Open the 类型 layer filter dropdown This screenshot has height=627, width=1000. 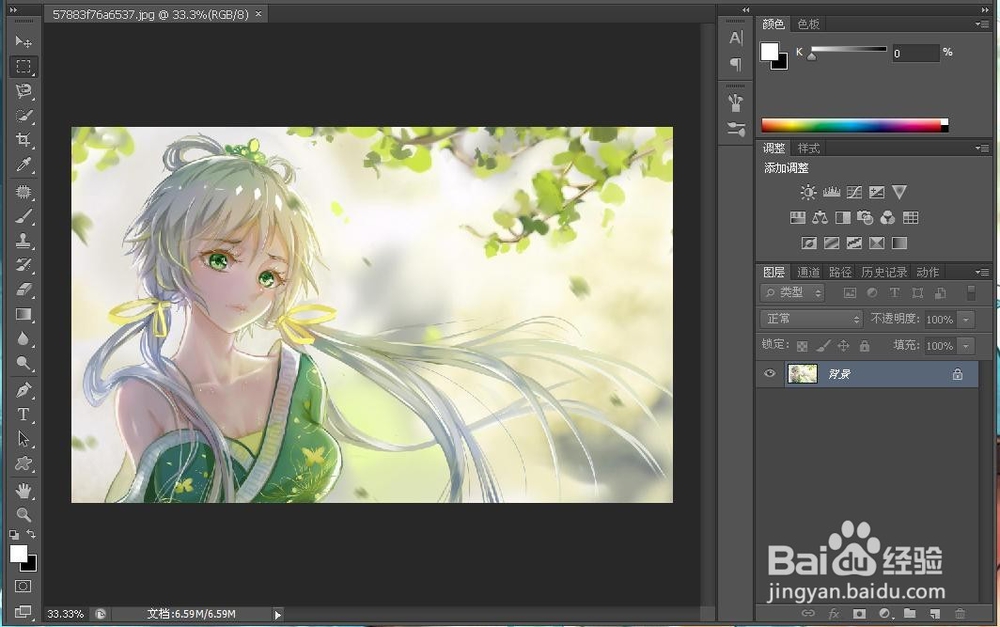(x=793, y=293)
